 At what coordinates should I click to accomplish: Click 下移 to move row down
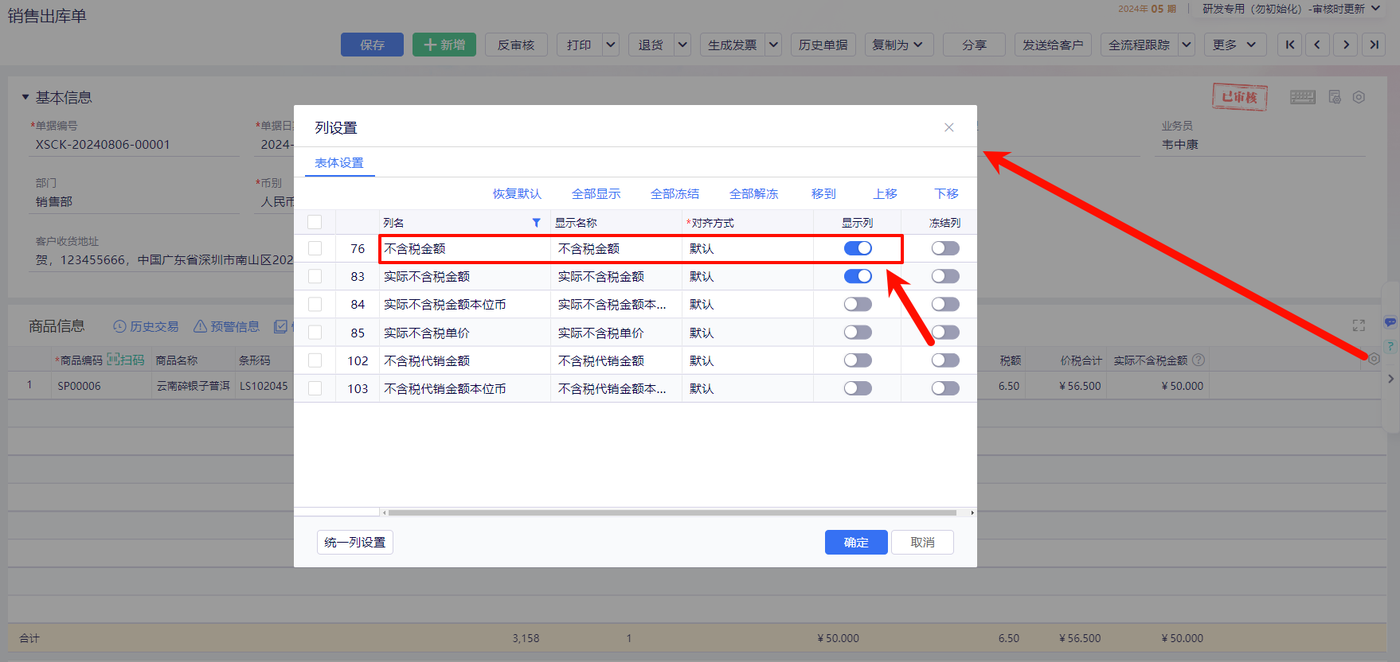[x=946, y=194]
